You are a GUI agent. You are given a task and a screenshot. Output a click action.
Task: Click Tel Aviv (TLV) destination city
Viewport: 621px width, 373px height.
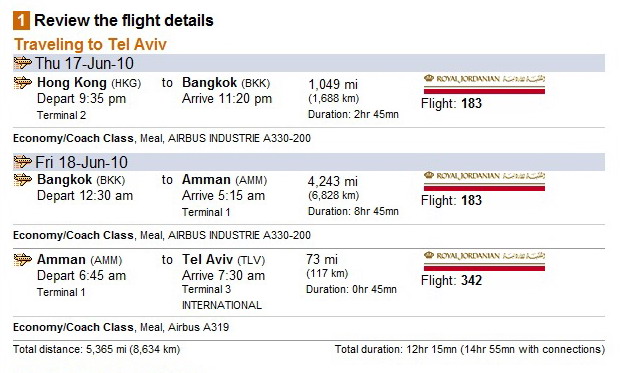pyautogui.click(x=223, y=260)
